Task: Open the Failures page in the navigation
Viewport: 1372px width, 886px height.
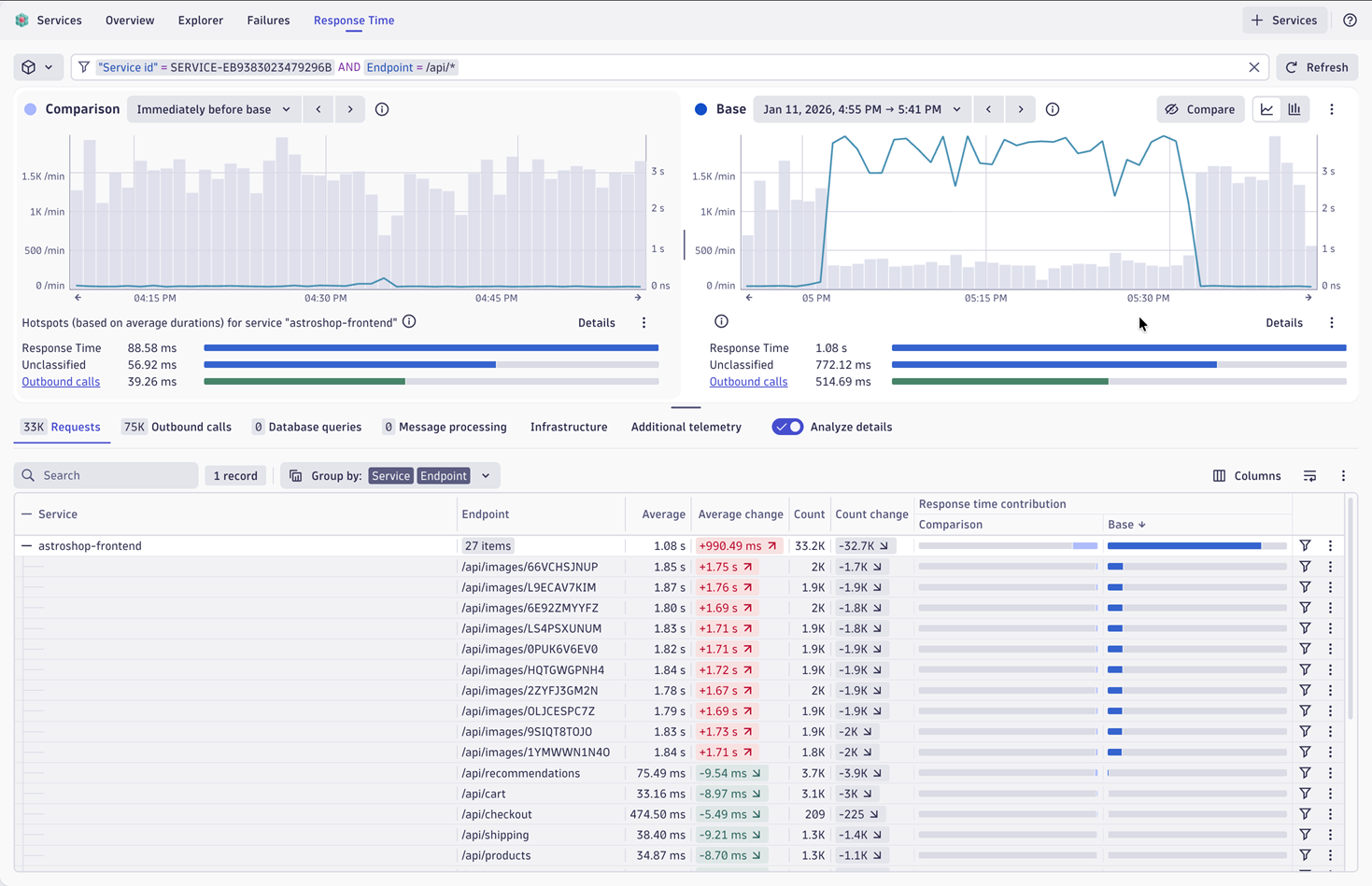Action: click(x=268, y=20)
